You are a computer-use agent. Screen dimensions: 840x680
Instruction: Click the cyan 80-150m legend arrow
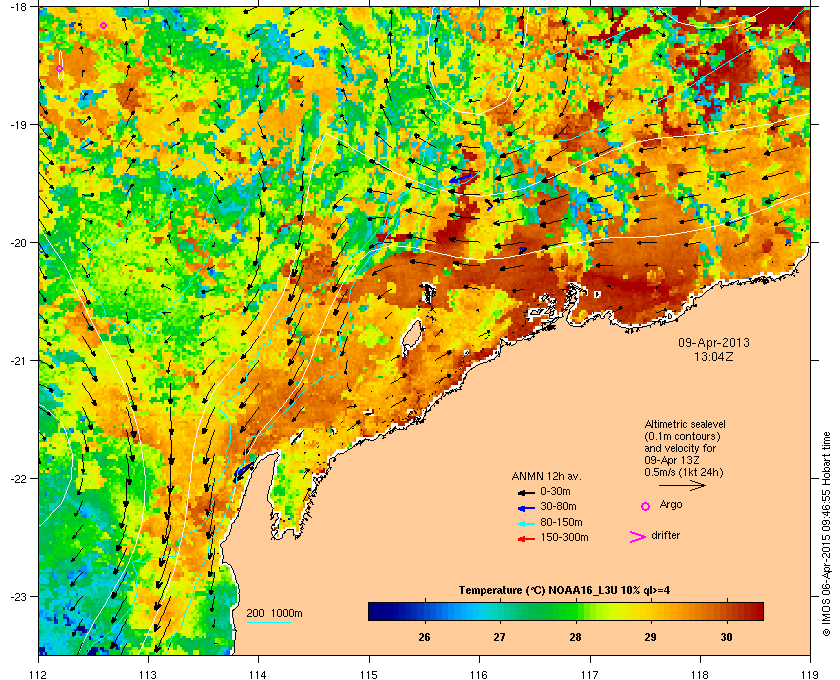point(526,524)
